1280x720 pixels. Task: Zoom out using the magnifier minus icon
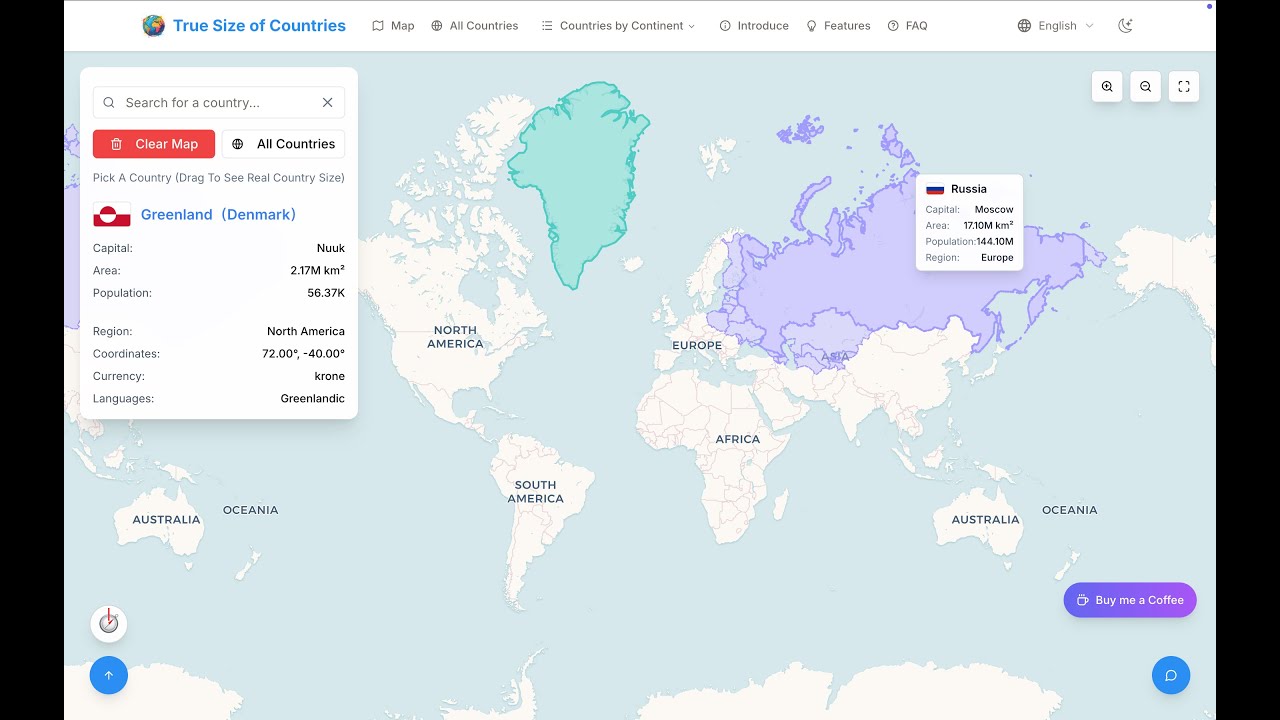(1146, 87)
